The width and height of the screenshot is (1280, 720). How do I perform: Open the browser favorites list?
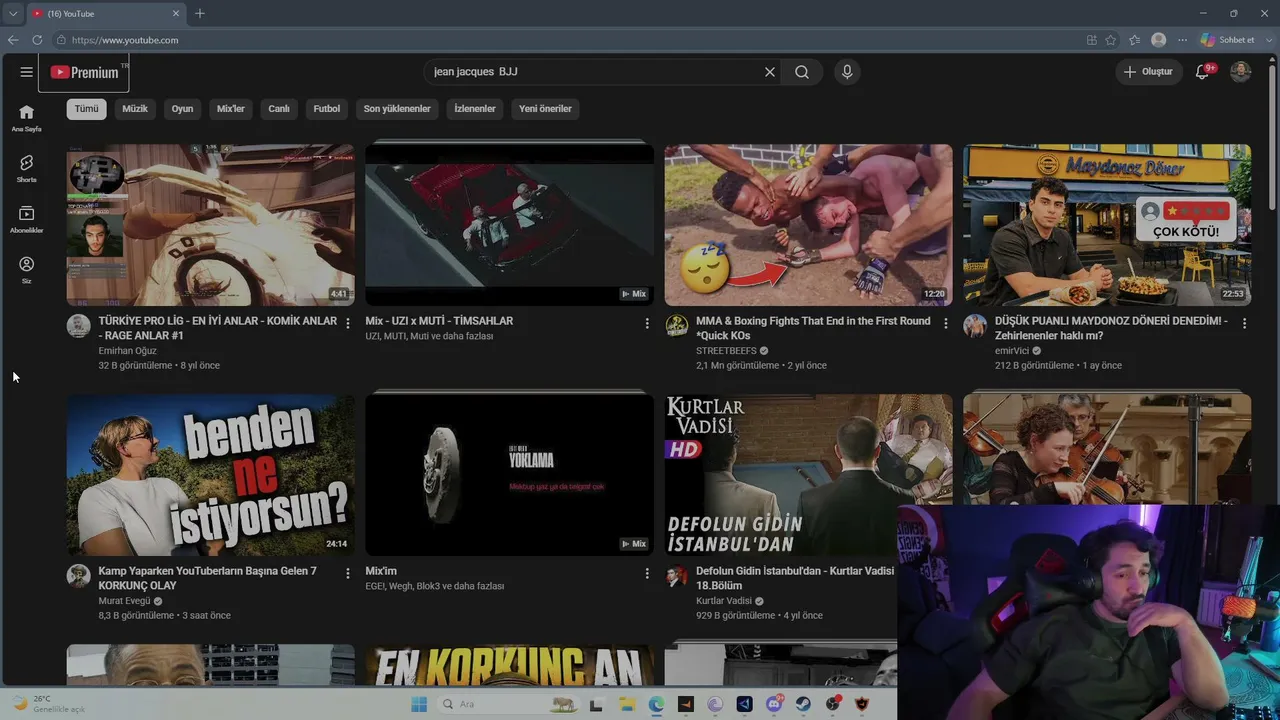(1134, 40)
